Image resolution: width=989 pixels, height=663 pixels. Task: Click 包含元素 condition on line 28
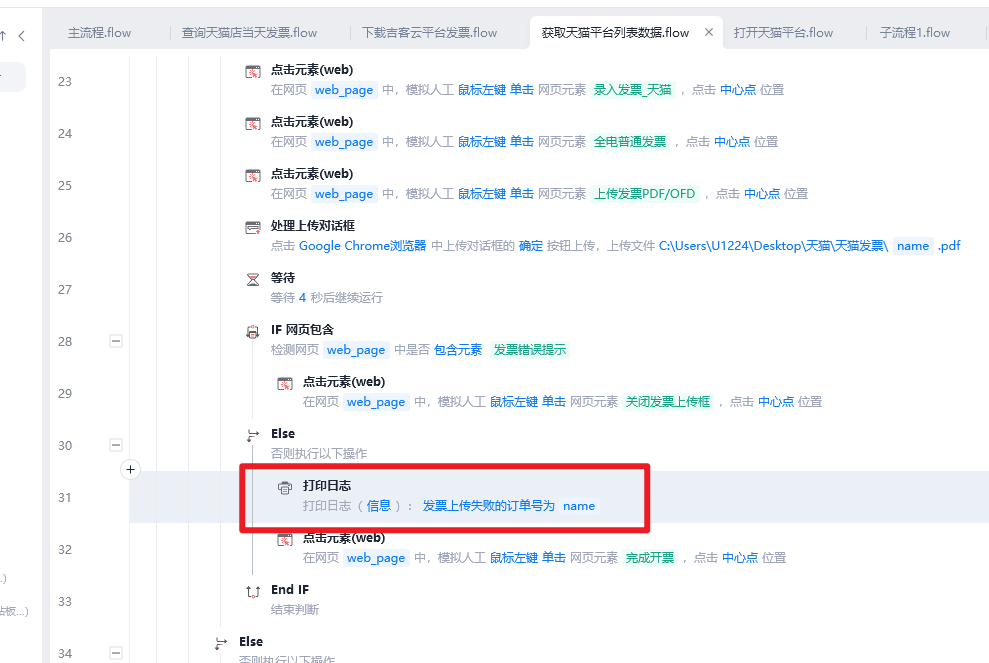coord(458,349)
